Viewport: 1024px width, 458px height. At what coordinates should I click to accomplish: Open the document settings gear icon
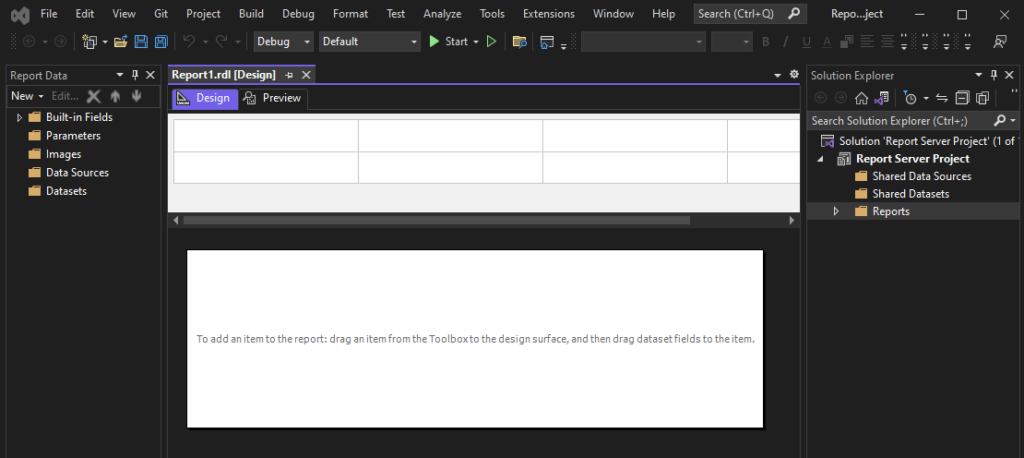click(794, 74)
